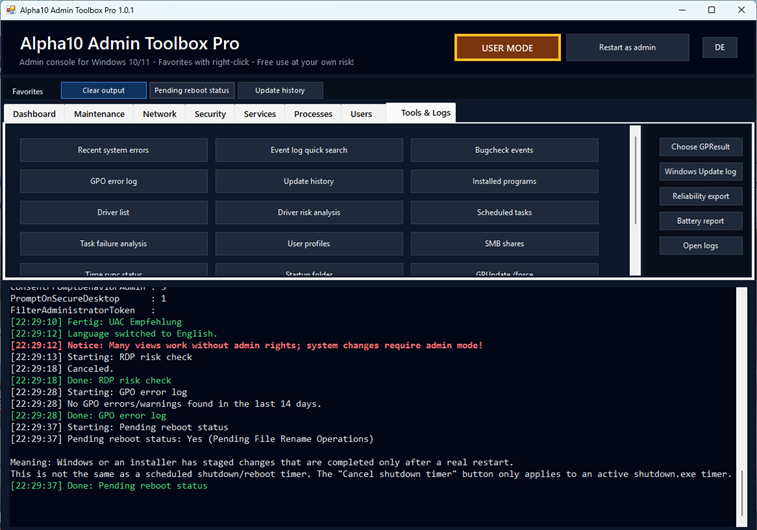
Task: Maximize the Alpha10 Admin Toolbox window
Action: [x=712, y=10]
